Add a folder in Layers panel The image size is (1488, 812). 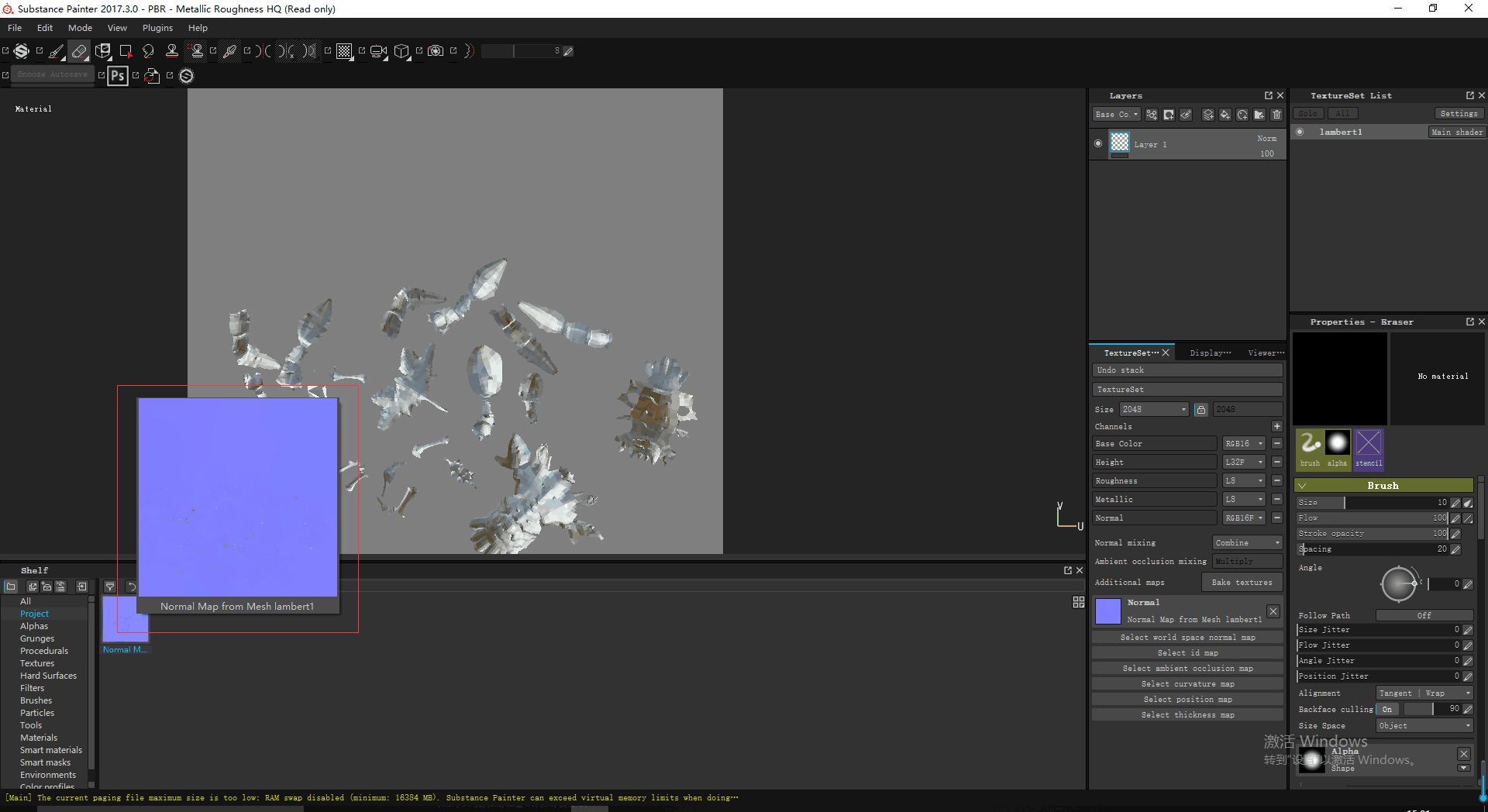(1259, 115)
